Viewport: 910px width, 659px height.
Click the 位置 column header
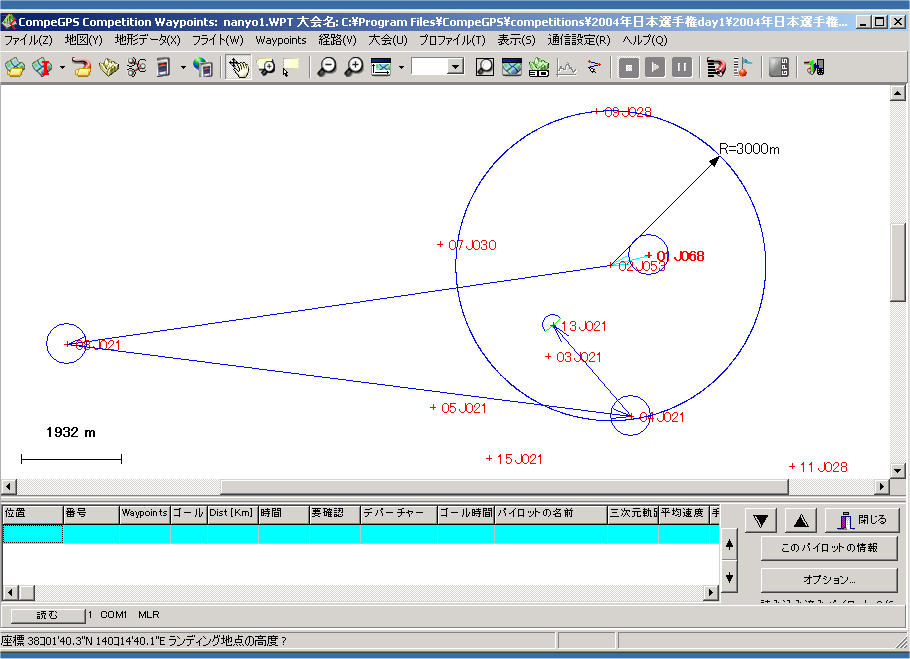[32, 514]
